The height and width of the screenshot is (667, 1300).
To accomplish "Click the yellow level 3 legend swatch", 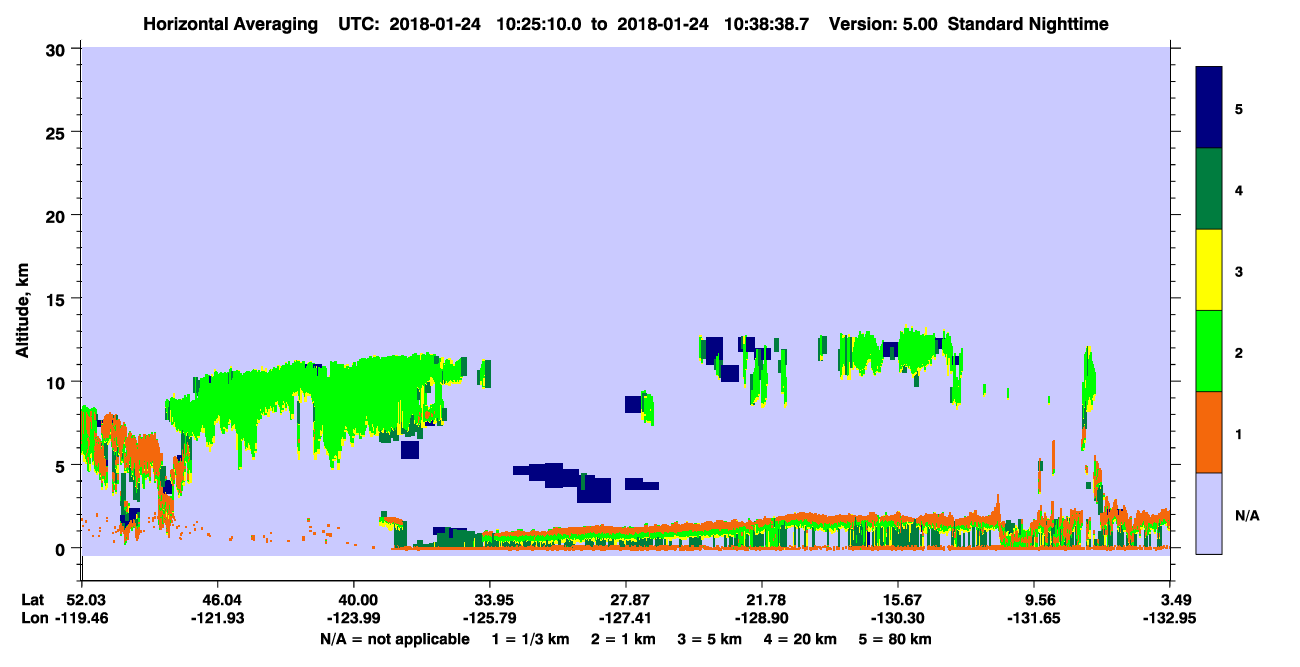I will pos(1209,270).
